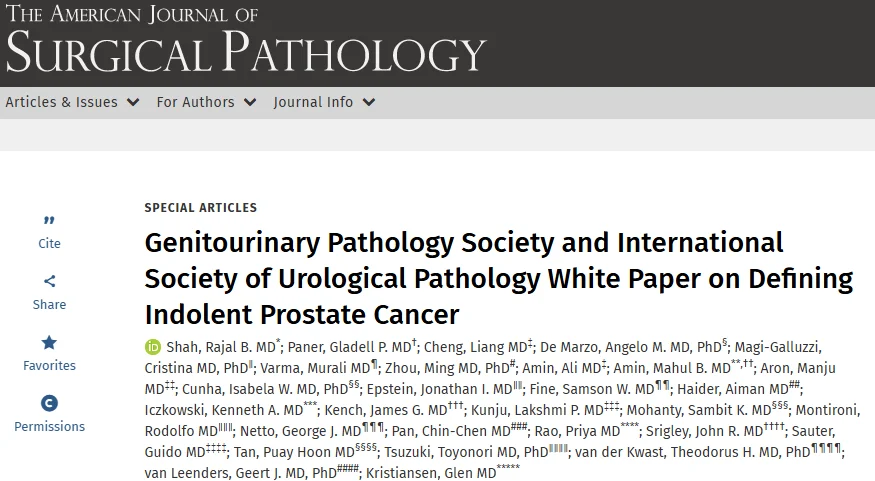
Task: Click the Favorites label in sidebar
Action: click(x=49, y=366)
